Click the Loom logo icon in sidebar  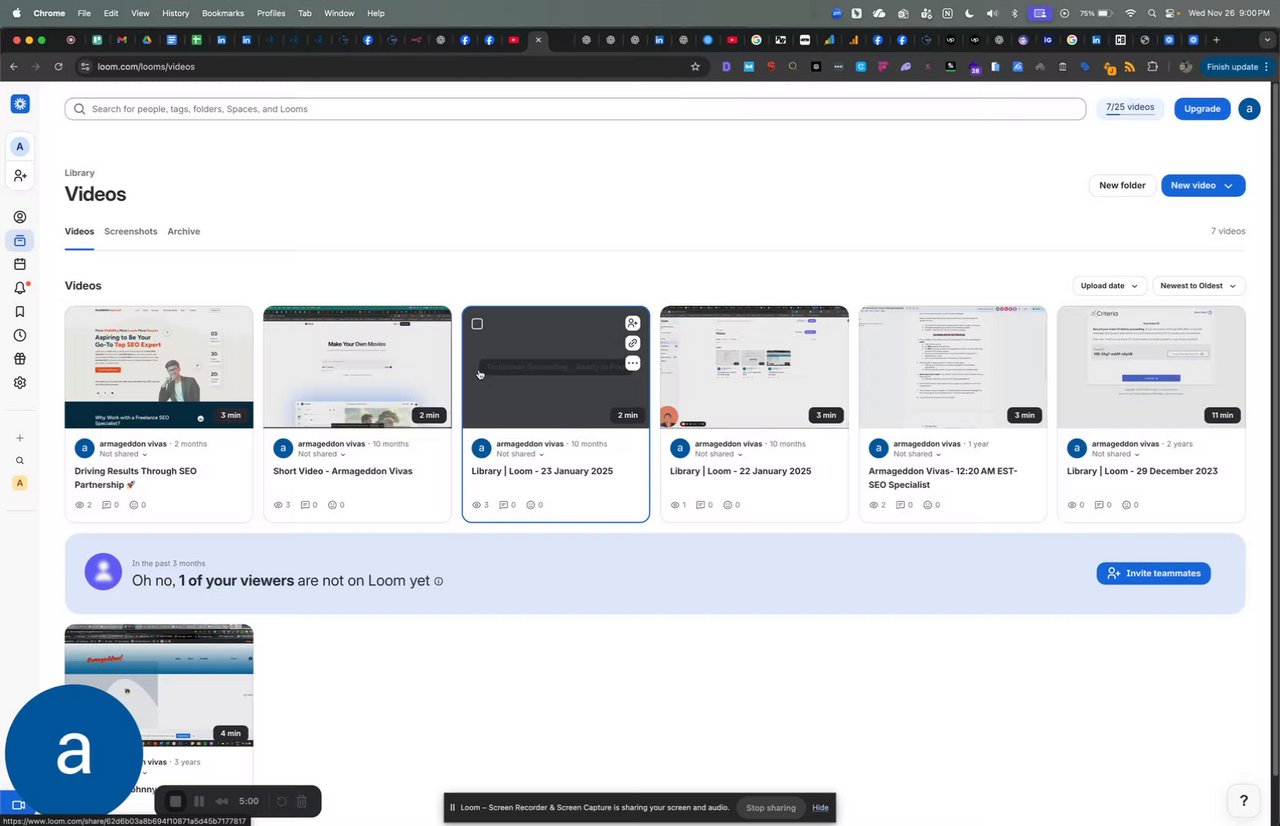(20, 104)
